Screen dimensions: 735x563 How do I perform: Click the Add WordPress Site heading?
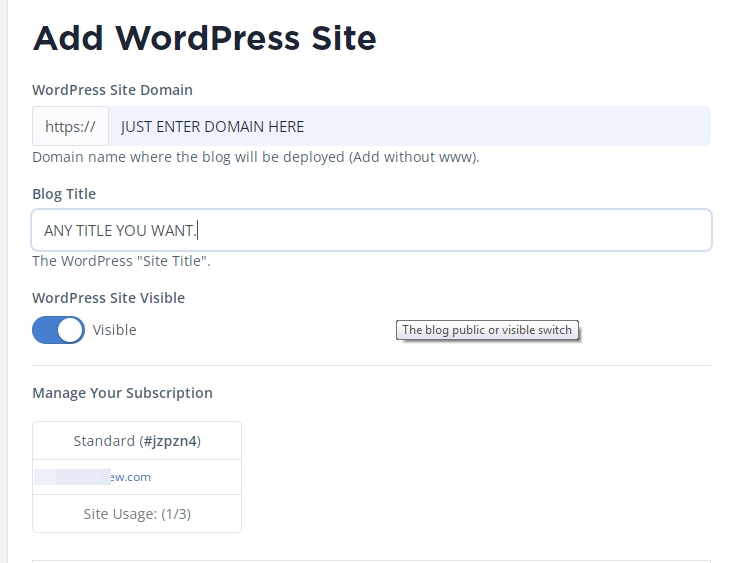204,38
